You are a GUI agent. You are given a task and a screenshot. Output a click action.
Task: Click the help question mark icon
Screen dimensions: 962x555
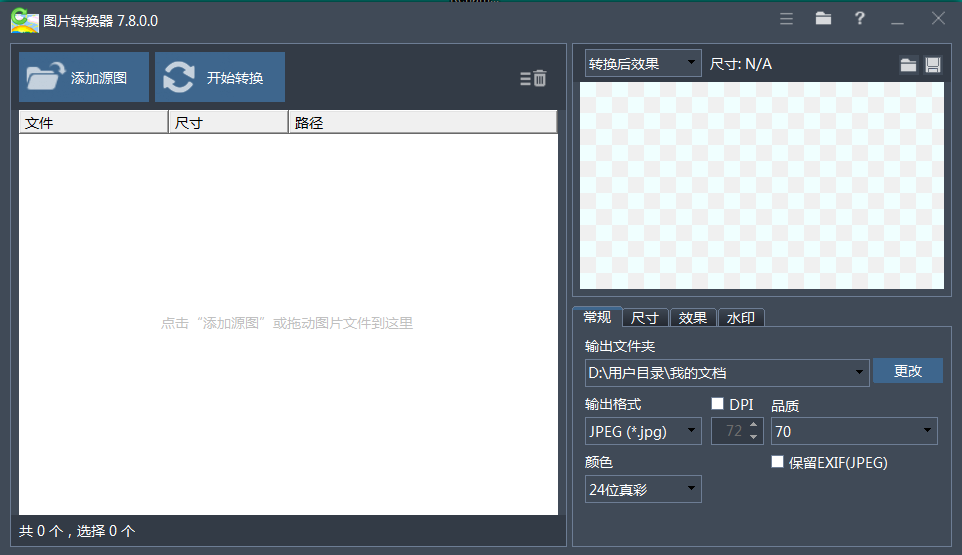click(859, 19)
